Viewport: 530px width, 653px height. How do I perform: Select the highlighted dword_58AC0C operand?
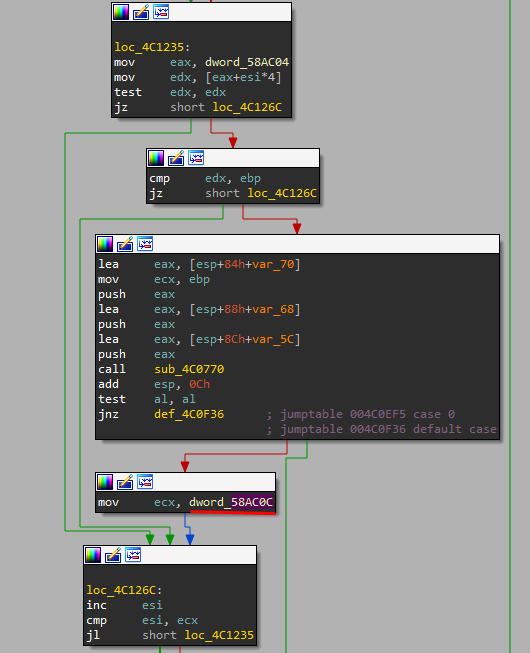click(231, 502)
